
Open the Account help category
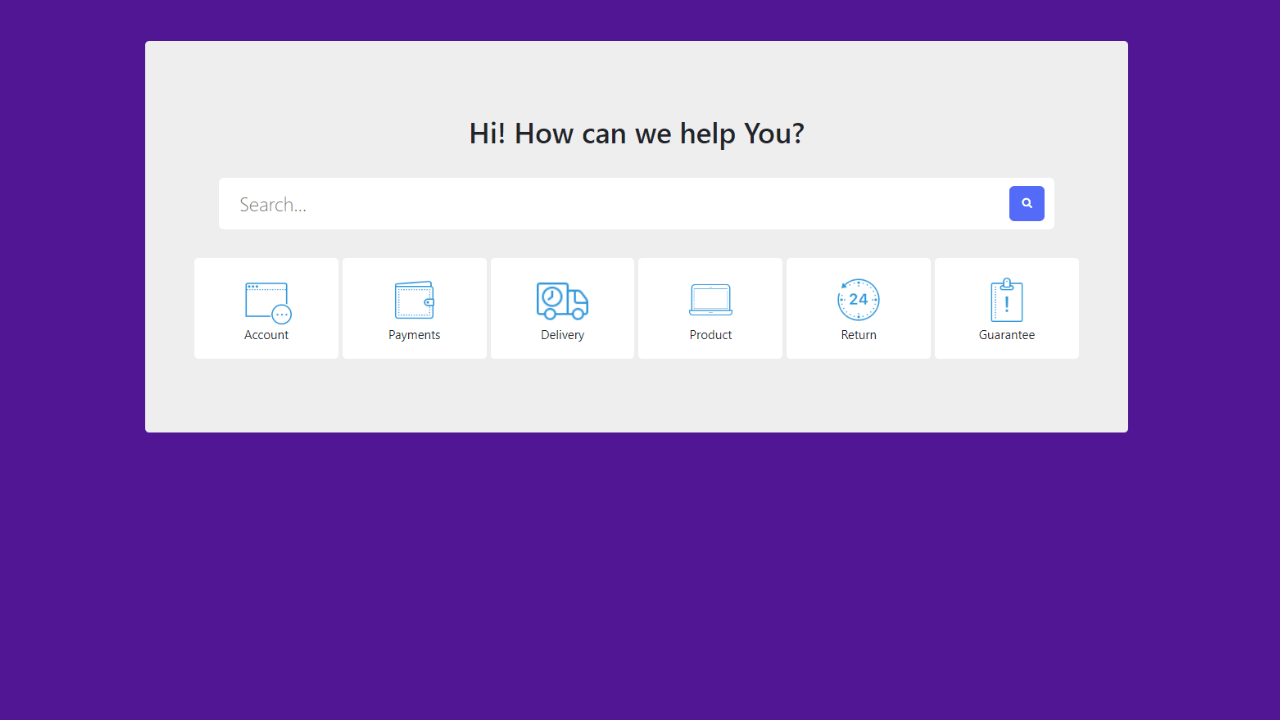(x=266, y=308)
